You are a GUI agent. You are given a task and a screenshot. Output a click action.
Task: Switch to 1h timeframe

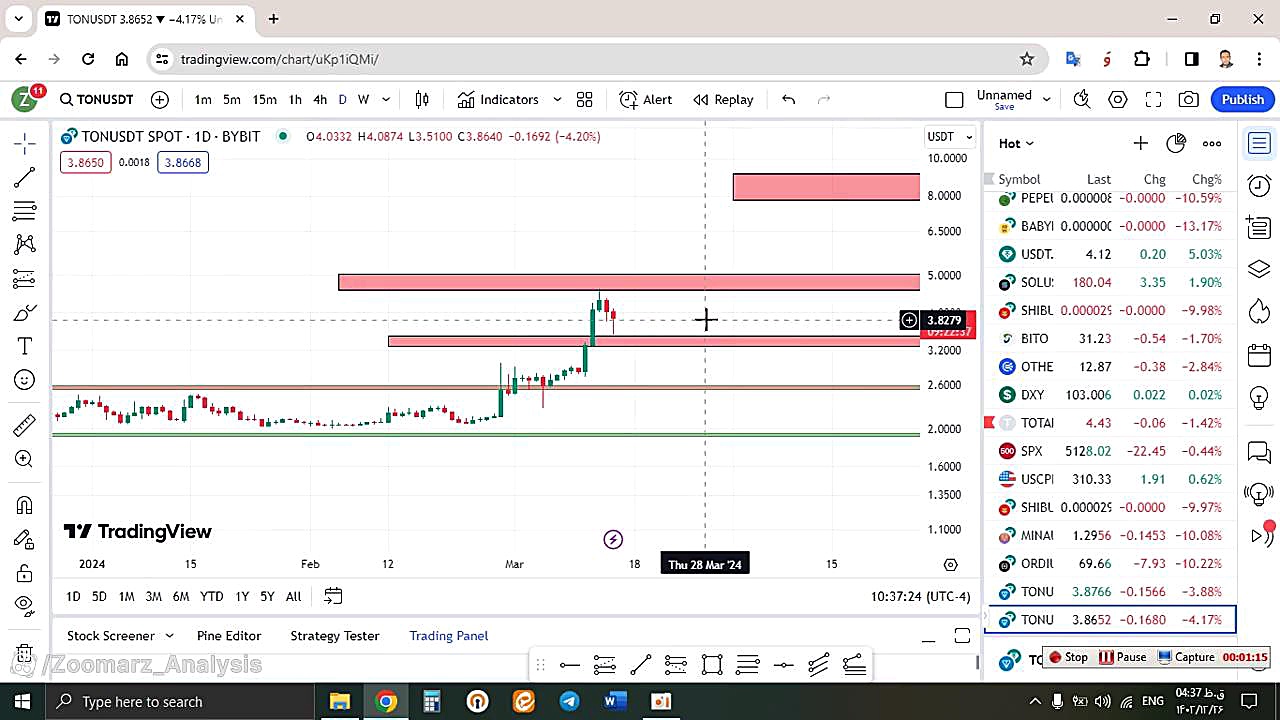[295, 99]
